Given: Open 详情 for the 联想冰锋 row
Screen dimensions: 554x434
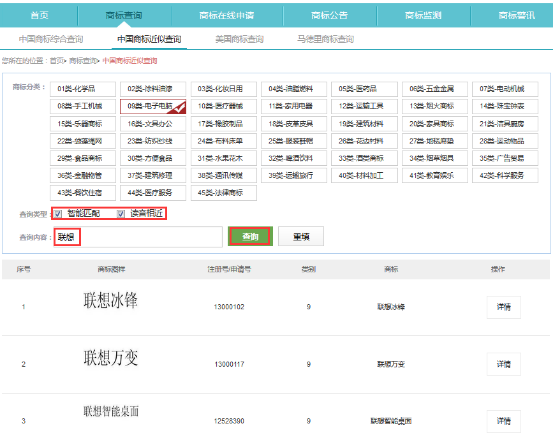Looking at the screenshot, I should point(503,307).
